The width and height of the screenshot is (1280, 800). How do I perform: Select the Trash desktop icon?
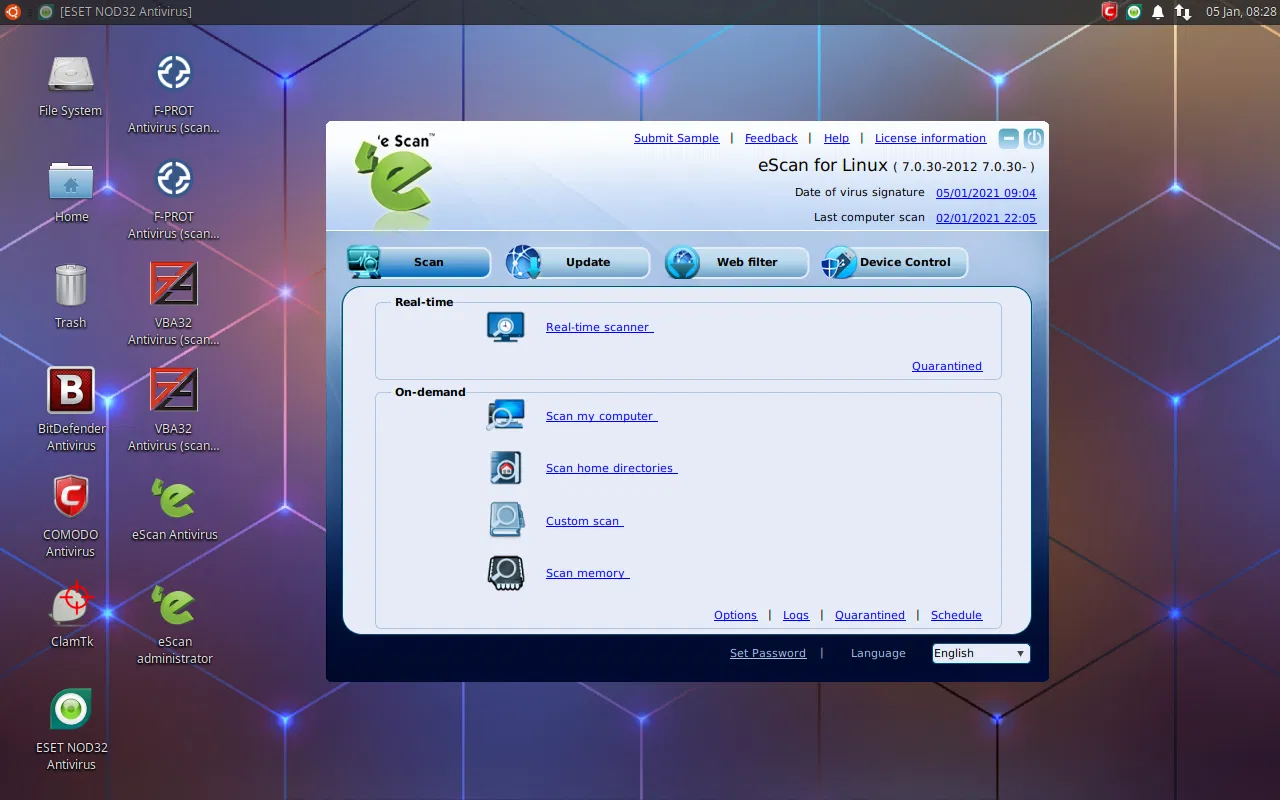coord(70,297)
